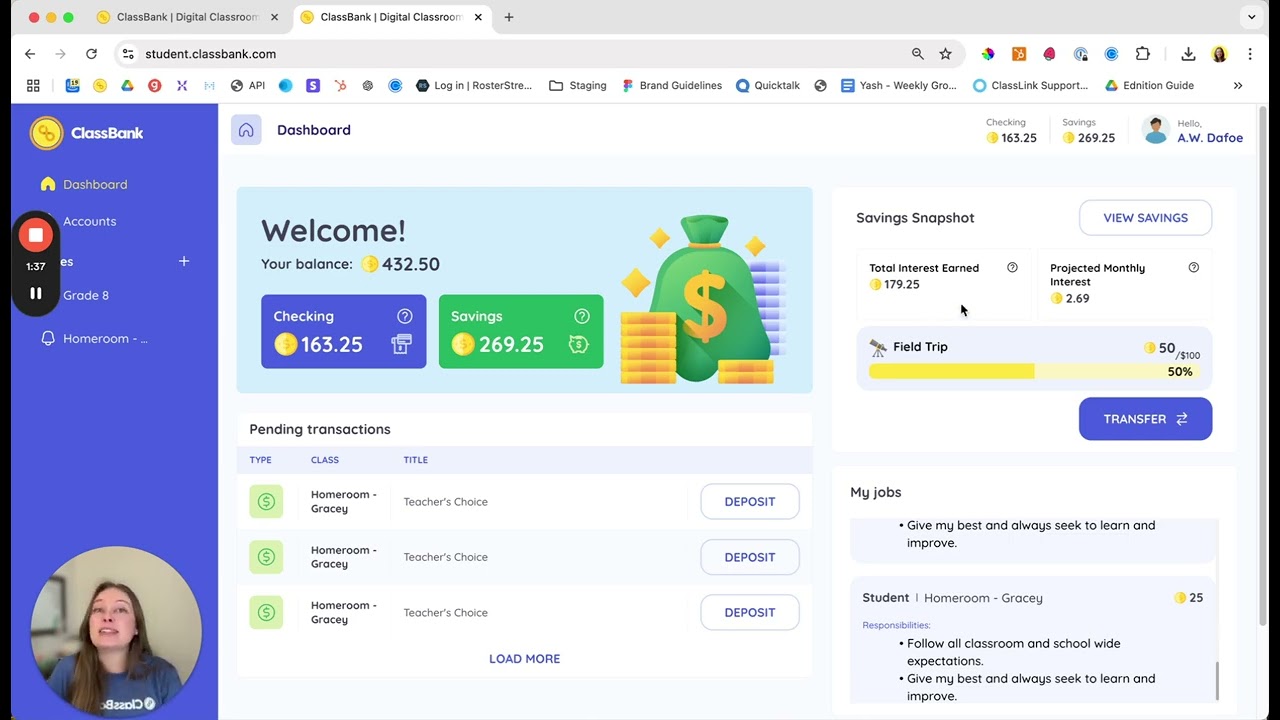The height and width of the screenshot is (720, 1280).
Task: Open the Staging bookmarks folder
Action: [578, 86]
